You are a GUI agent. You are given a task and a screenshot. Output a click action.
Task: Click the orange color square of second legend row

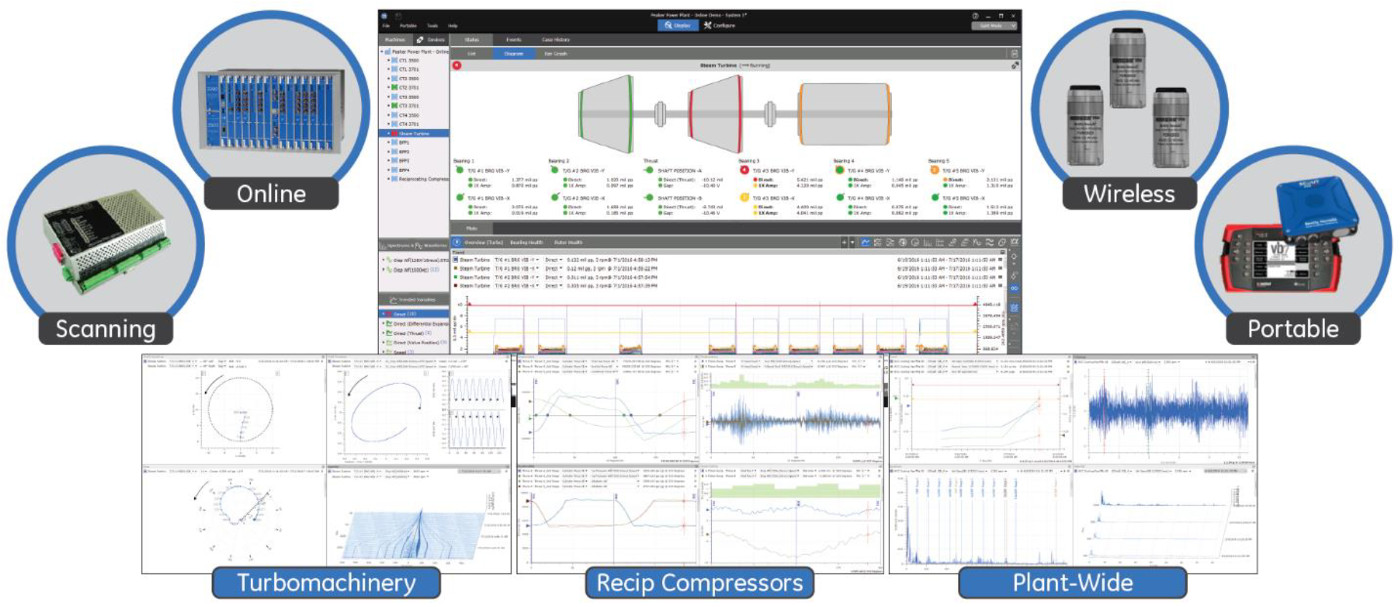455,268
